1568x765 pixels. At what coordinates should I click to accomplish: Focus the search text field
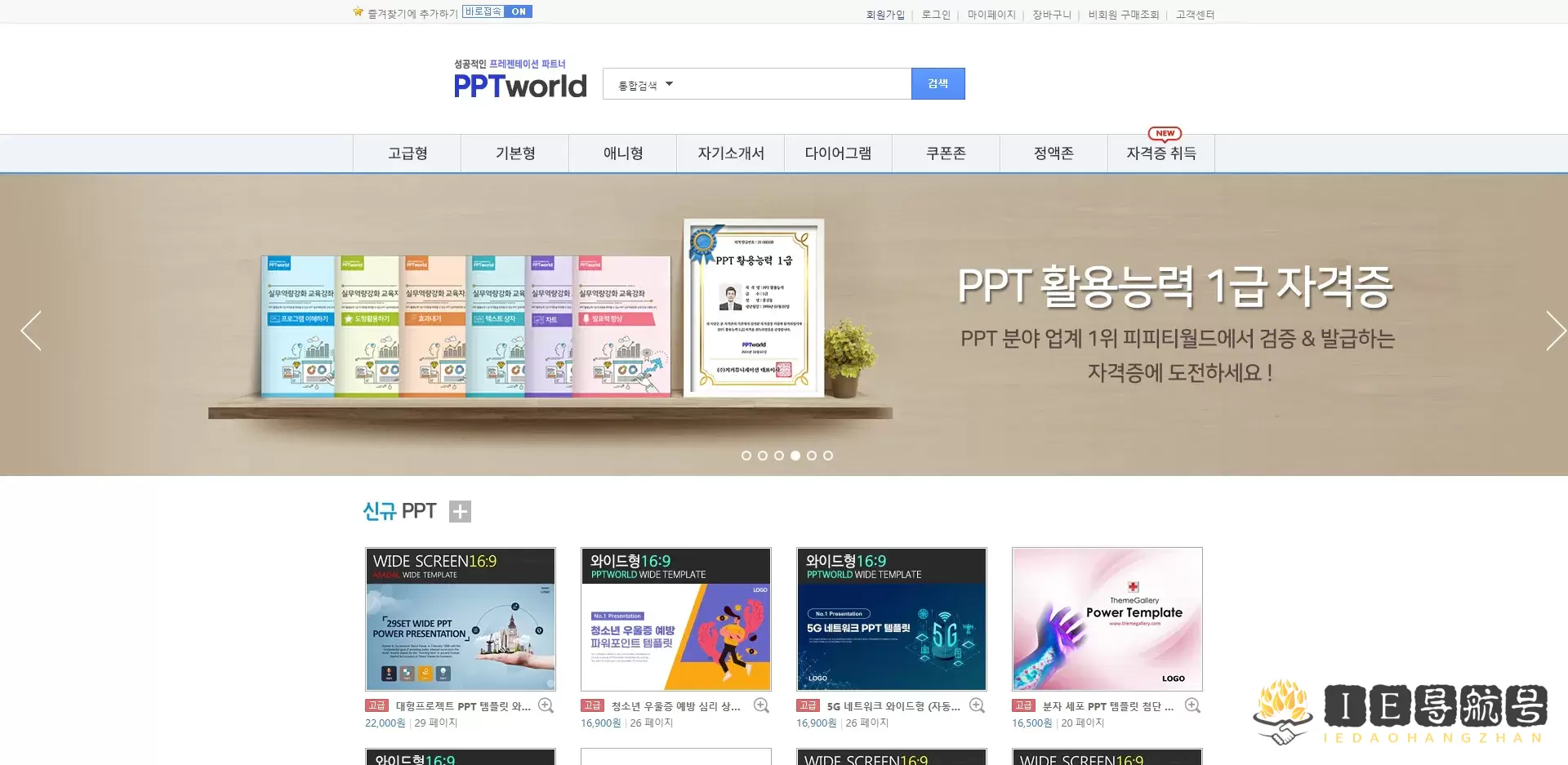coord(792,84)
